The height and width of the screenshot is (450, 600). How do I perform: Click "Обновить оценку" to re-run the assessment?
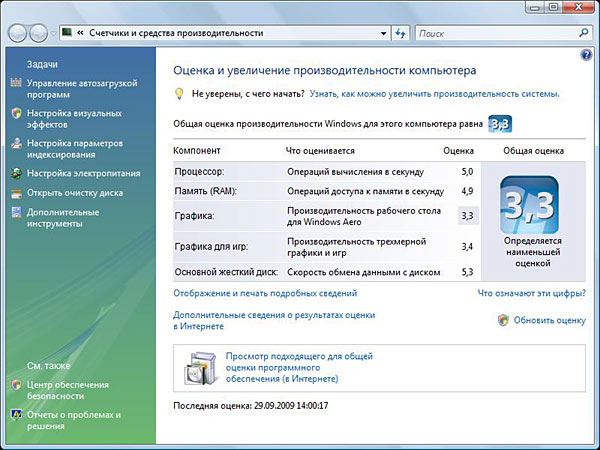pos(549,320)
